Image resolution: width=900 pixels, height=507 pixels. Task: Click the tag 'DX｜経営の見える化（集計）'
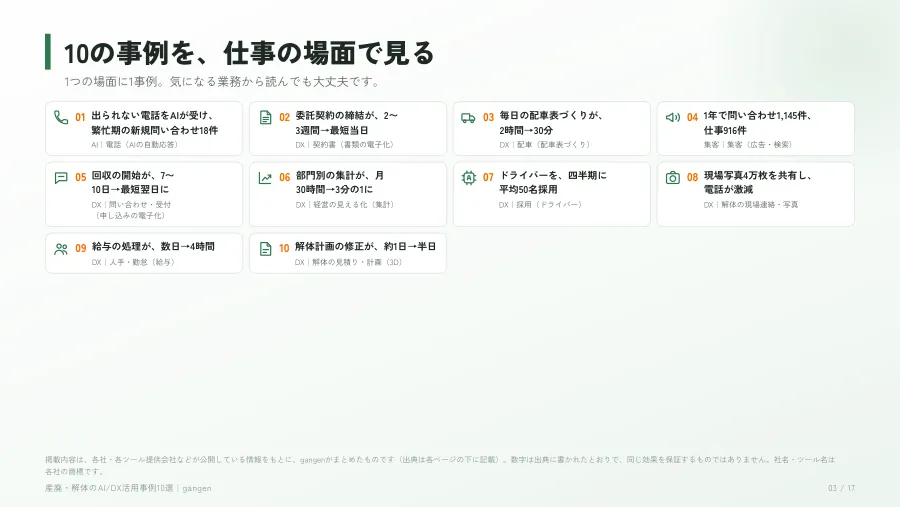(x=346, y=204)
